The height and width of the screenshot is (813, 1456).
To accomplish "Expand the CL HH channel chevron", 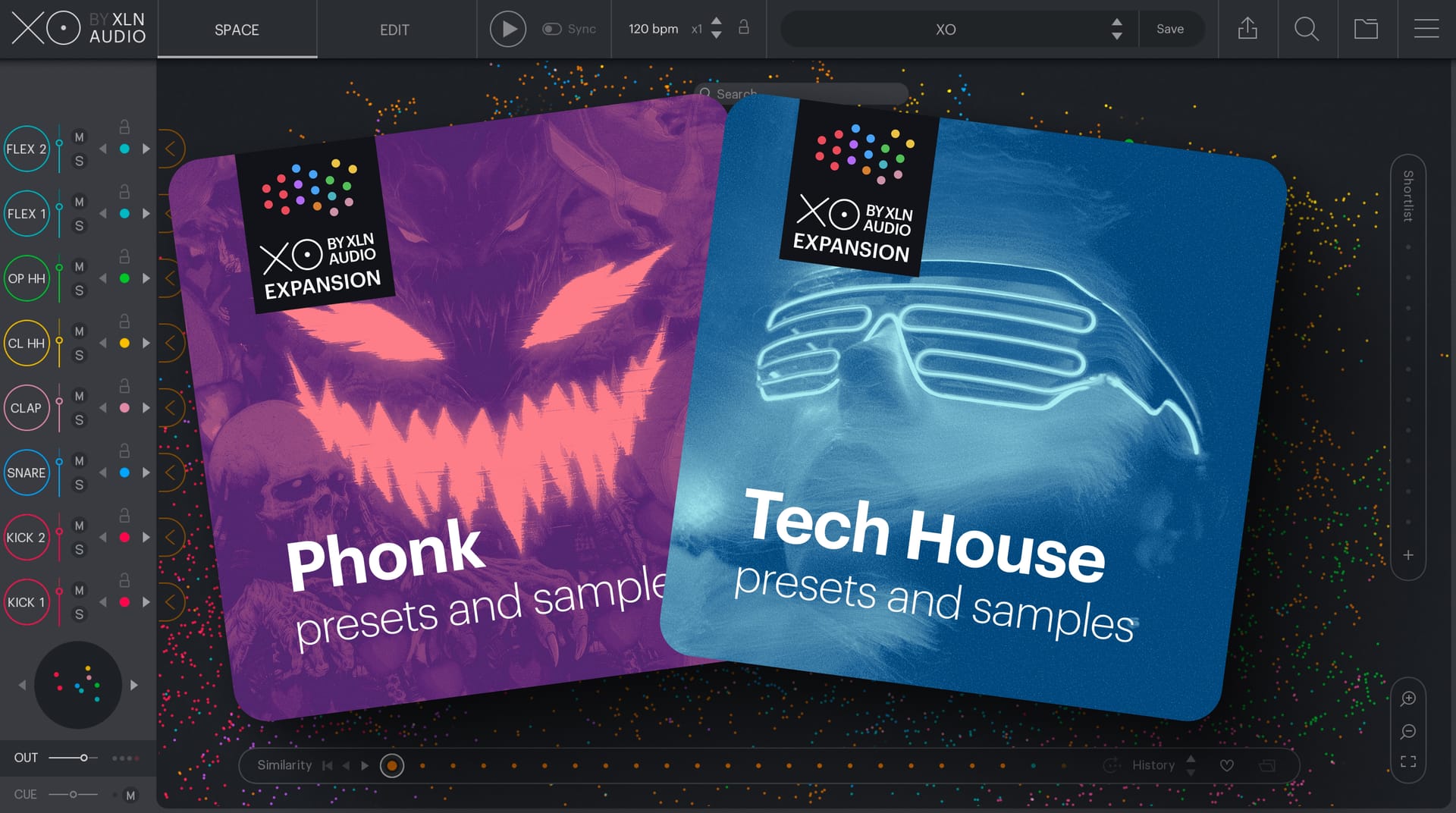I will coord(171,344).
